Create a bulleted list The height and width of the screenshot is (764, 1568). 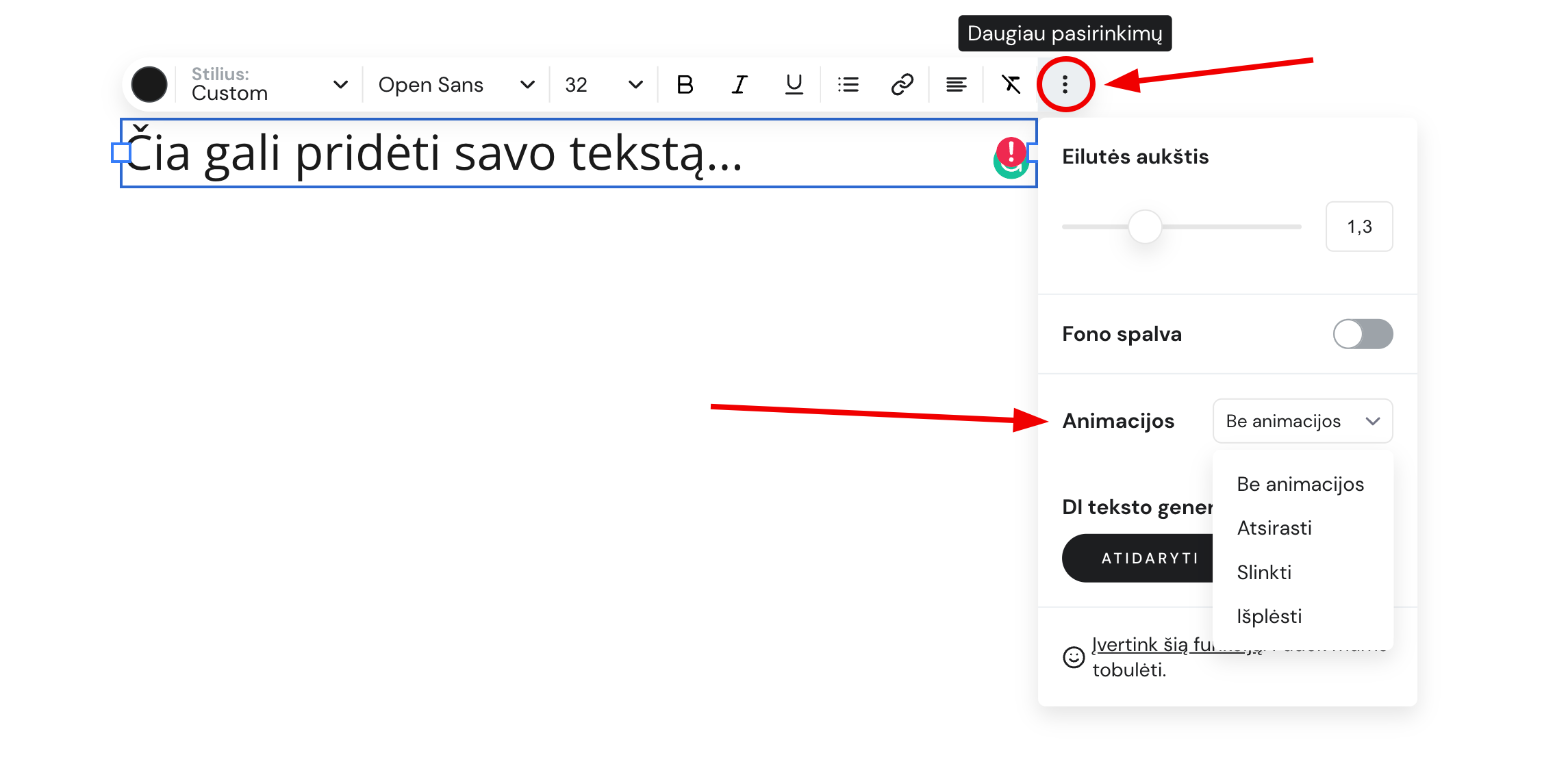tap(847, 84)
